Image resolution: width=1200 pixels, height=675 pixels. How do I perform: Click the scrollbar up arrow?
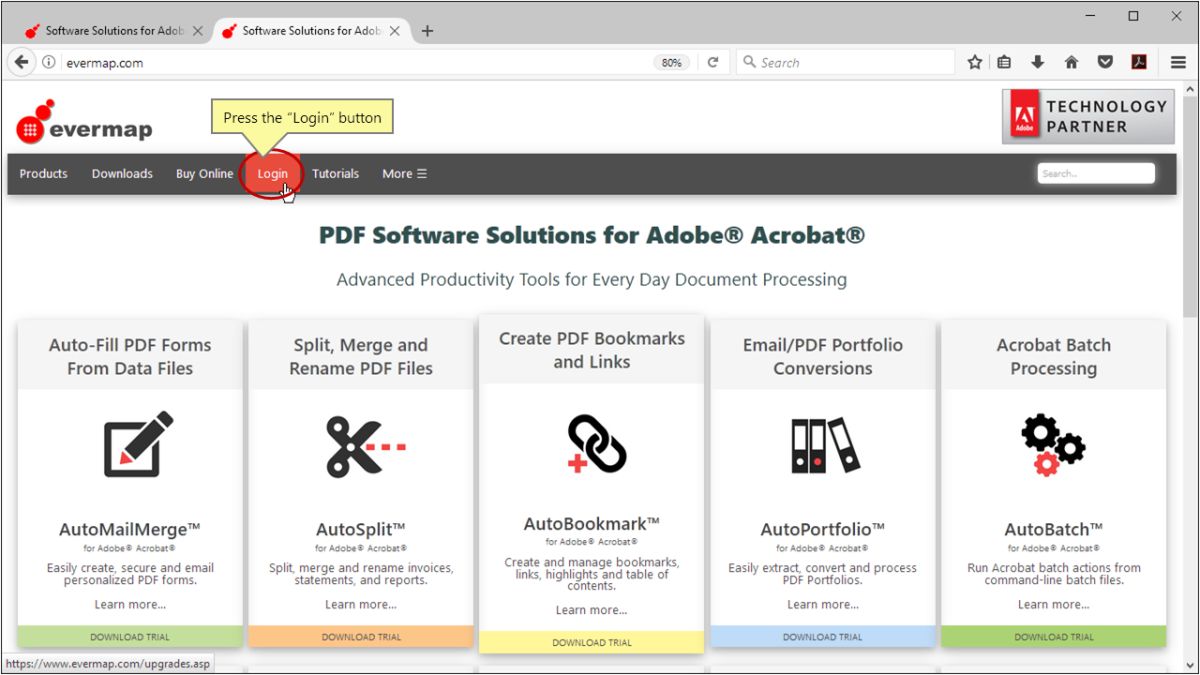tap(1190, 89)
